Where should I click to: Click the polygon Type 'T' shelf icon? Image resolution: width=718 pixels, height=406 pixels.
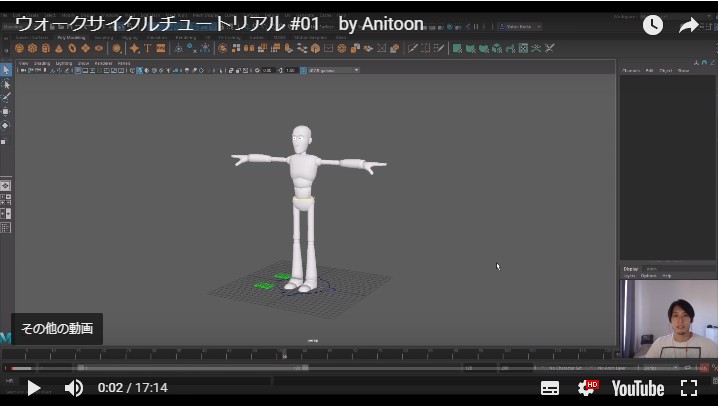147,48
